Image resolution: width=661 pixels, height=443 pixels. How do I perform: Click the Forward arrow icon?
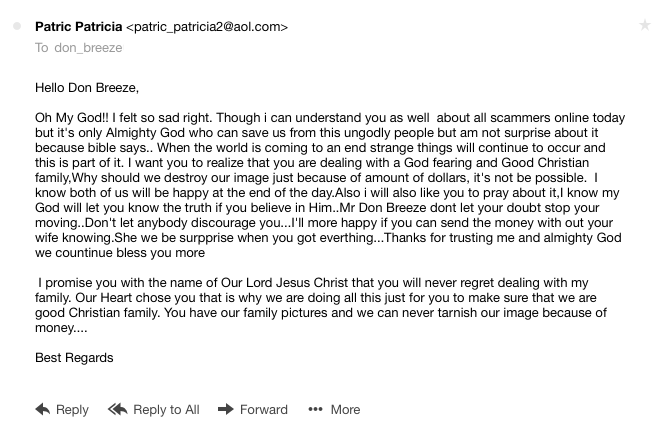(x=225, y=409)
